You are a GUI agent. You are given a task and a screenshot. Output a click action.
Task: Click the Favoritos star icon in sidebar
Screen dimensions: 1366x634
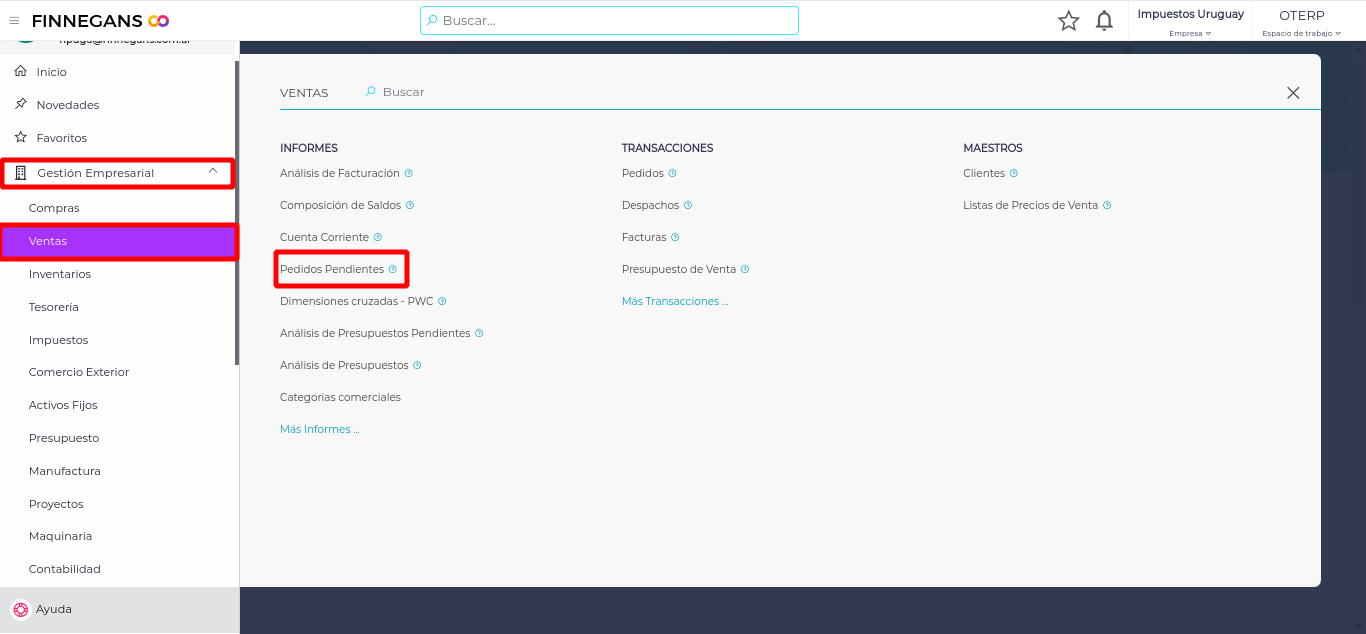coord(20,137)
